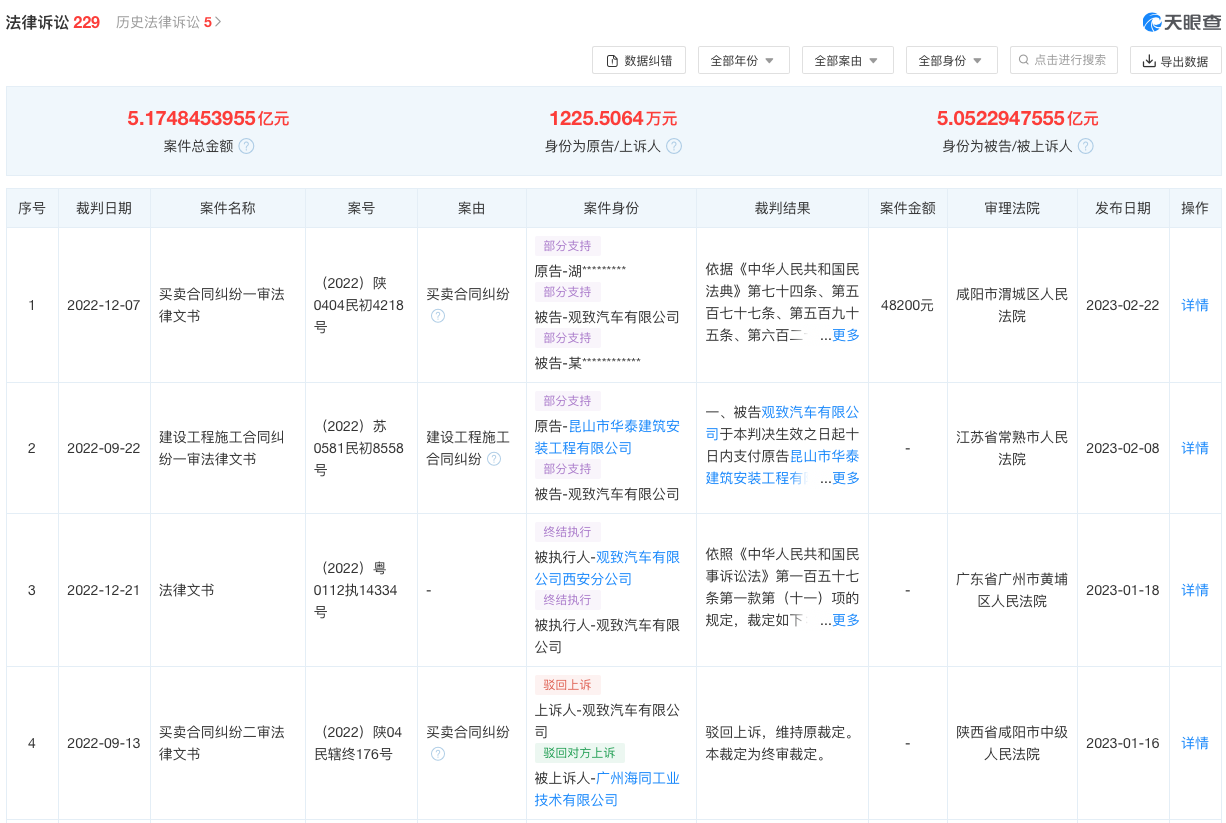Click the 部分支持 tag above 原告-湖
Image resolution: width=1226 pixels, height=823 pixels.
pos(567,246)
